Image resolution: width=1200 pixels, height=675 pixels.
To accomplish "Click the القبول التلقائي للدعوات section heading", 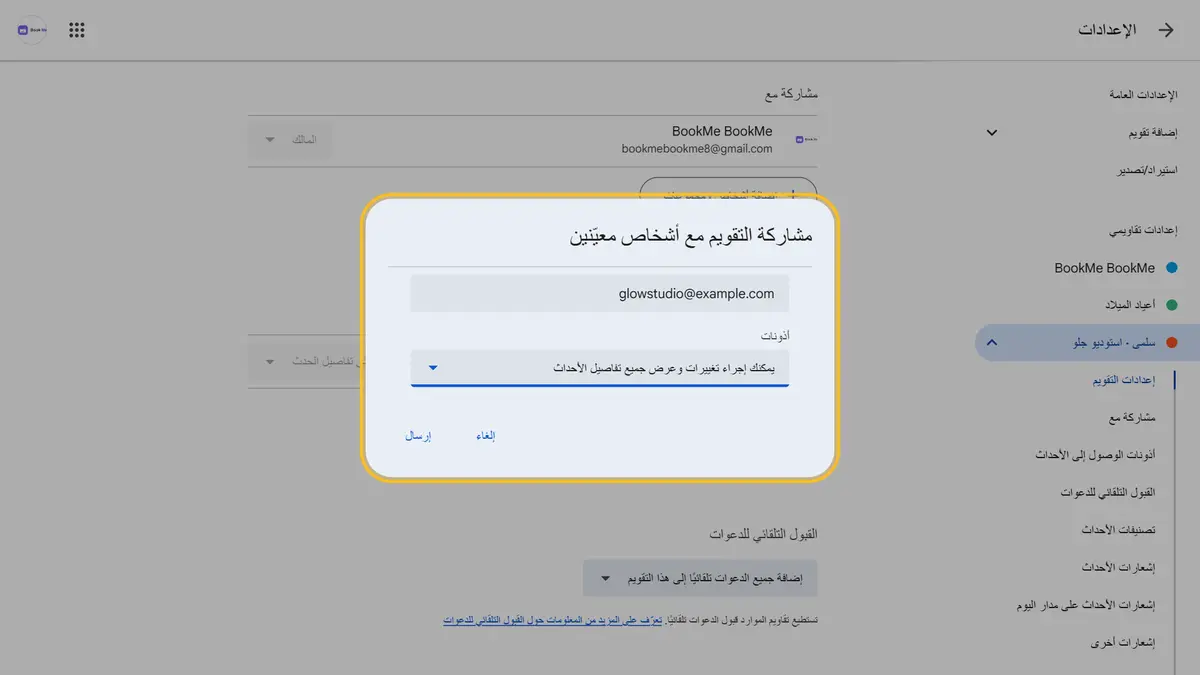I will point(764,534).
